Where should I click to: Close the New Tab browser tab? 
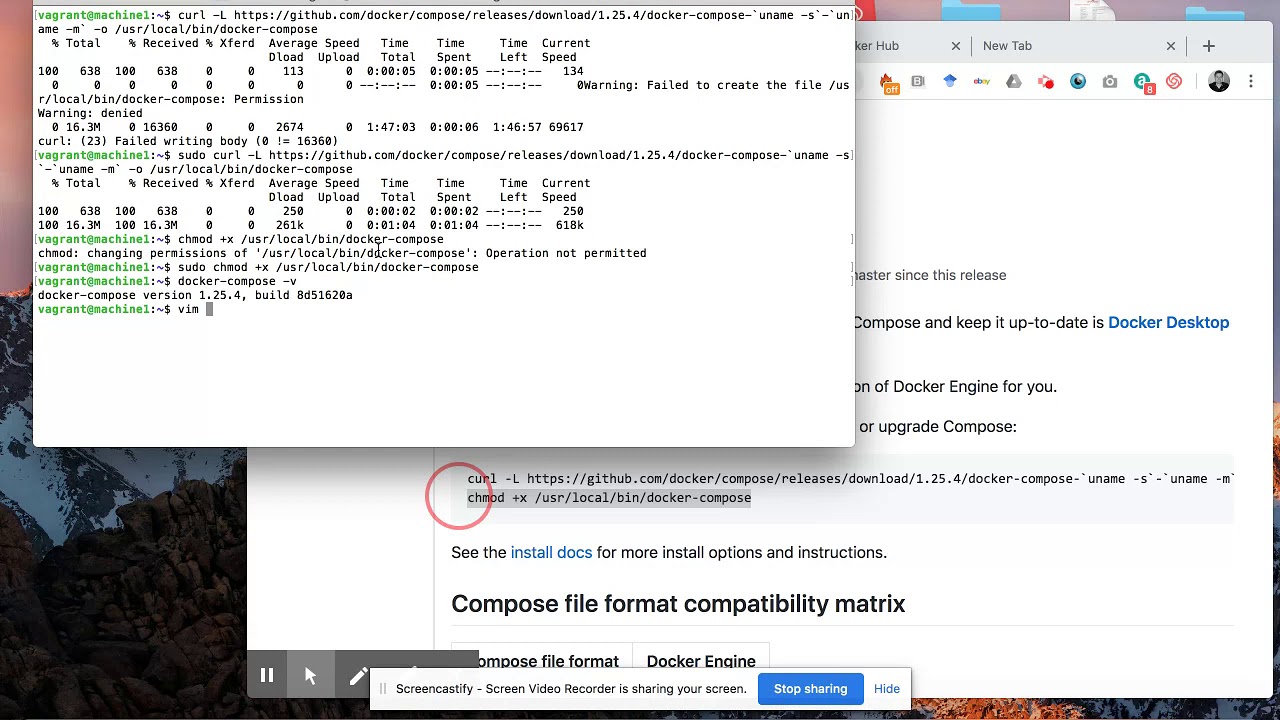(x=1171, y=46)
